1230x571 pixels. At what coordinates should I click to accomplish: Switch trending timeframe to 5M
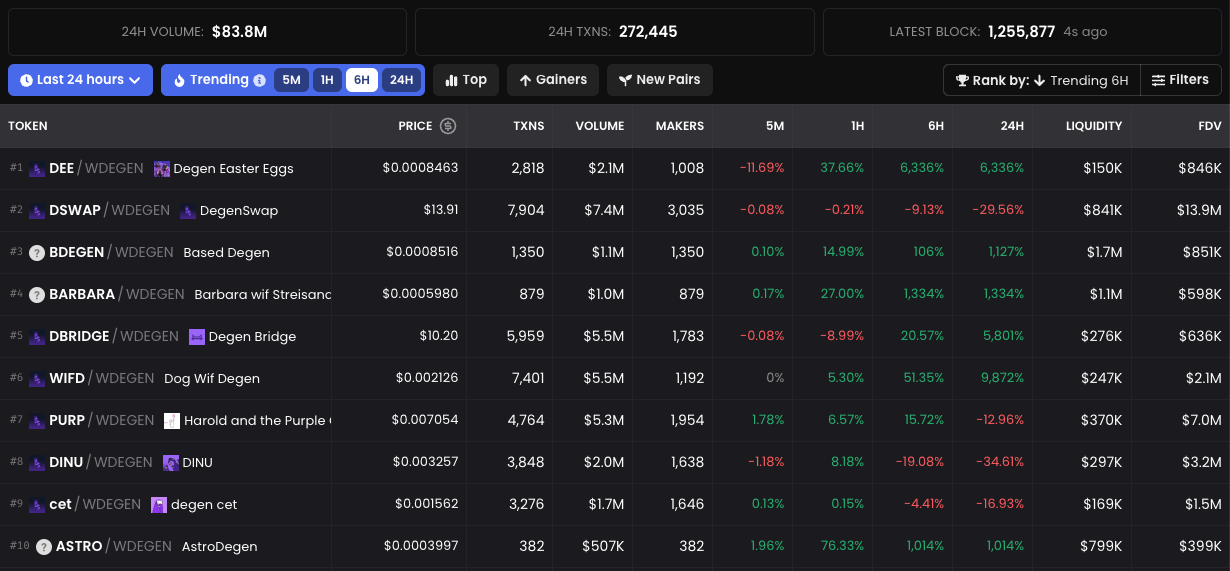(x=291, y=80)
